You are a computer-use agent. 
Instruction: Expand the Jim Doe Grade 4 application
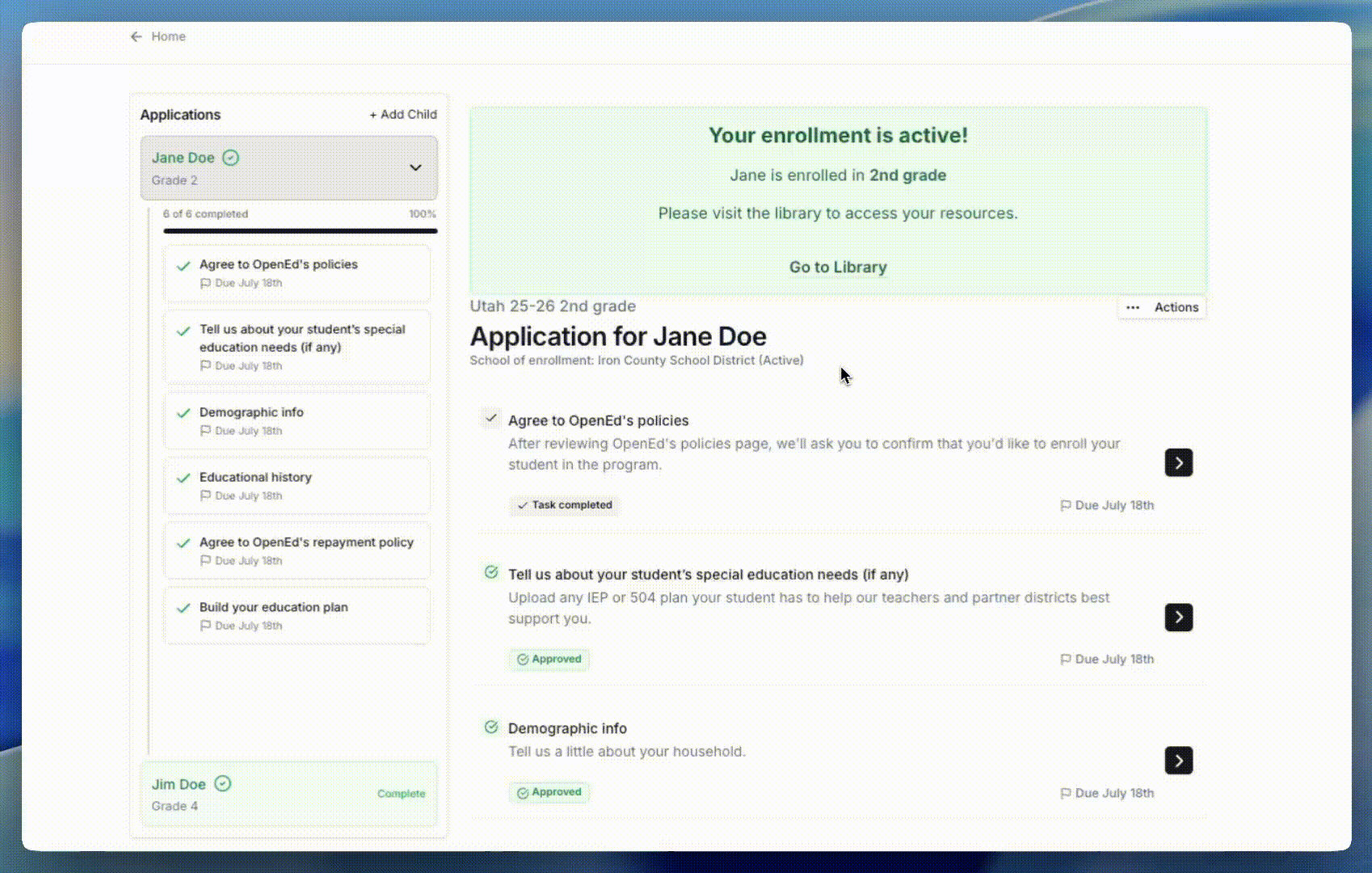click(x=288, y=794)
